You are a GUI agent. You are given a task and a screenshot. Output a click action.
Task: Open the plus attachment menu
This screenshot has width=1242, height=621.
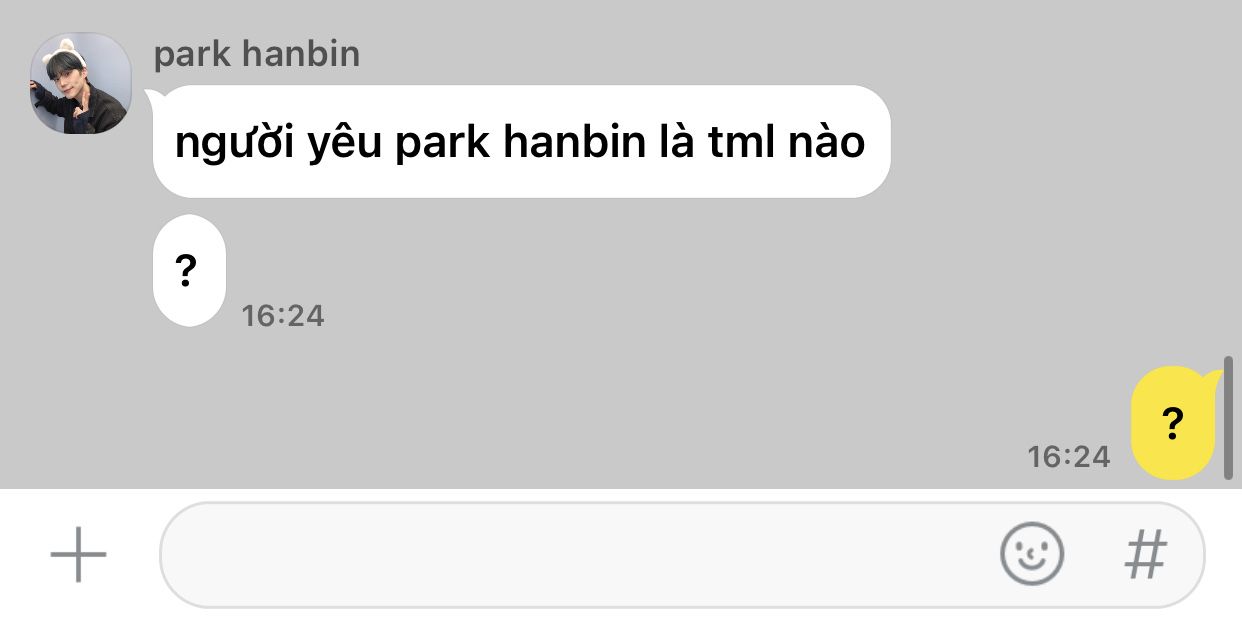[x=78, y=554]
